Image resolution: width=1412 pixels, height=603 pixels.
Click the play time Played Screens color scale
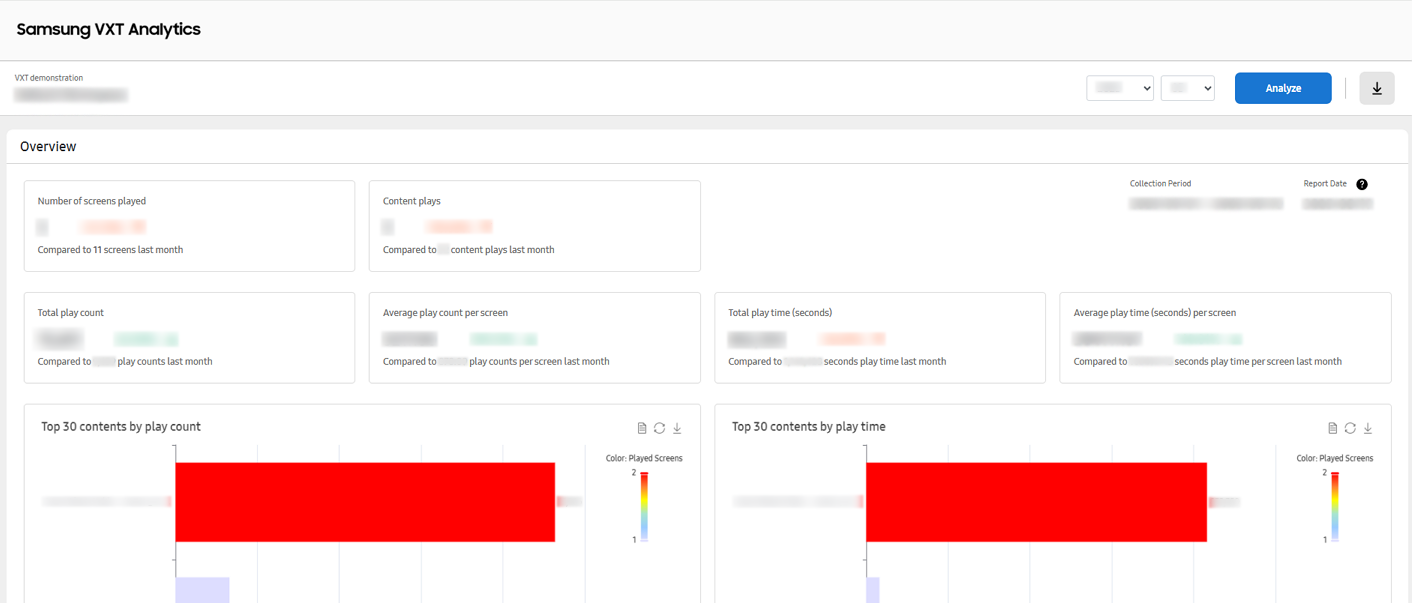pos(1335,506)
